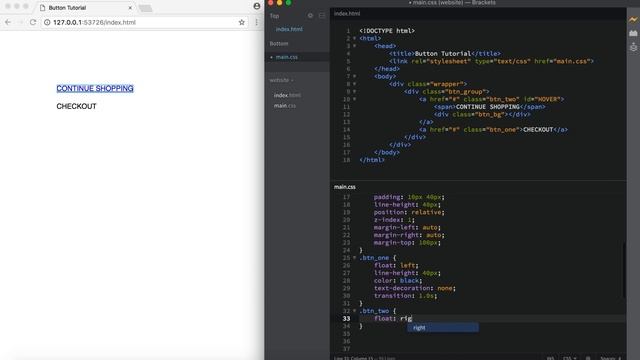This screenshot has width=640, height=360.
Task: Click main.css pane header in editor
Action: click(344, 187)
